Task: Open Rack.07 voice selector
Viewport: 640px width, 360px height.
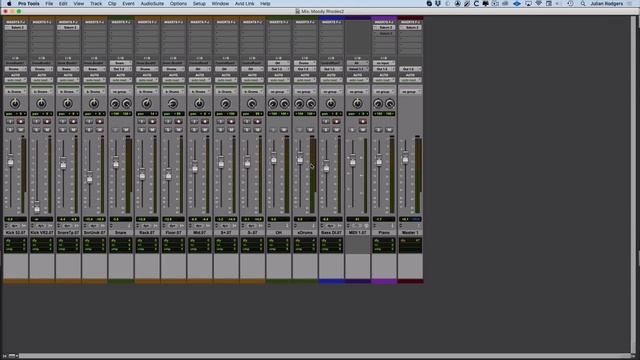Action: point(145,226)
